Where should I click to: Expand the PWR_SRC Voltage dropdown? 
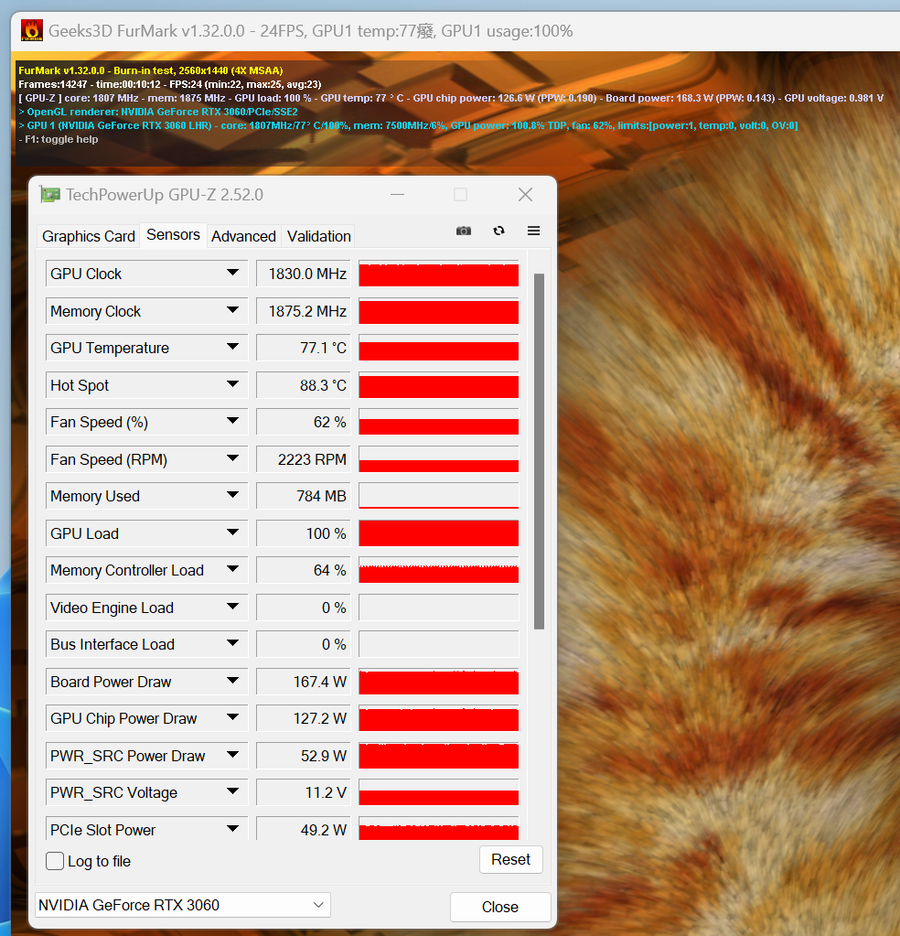[x=233, y=792]
